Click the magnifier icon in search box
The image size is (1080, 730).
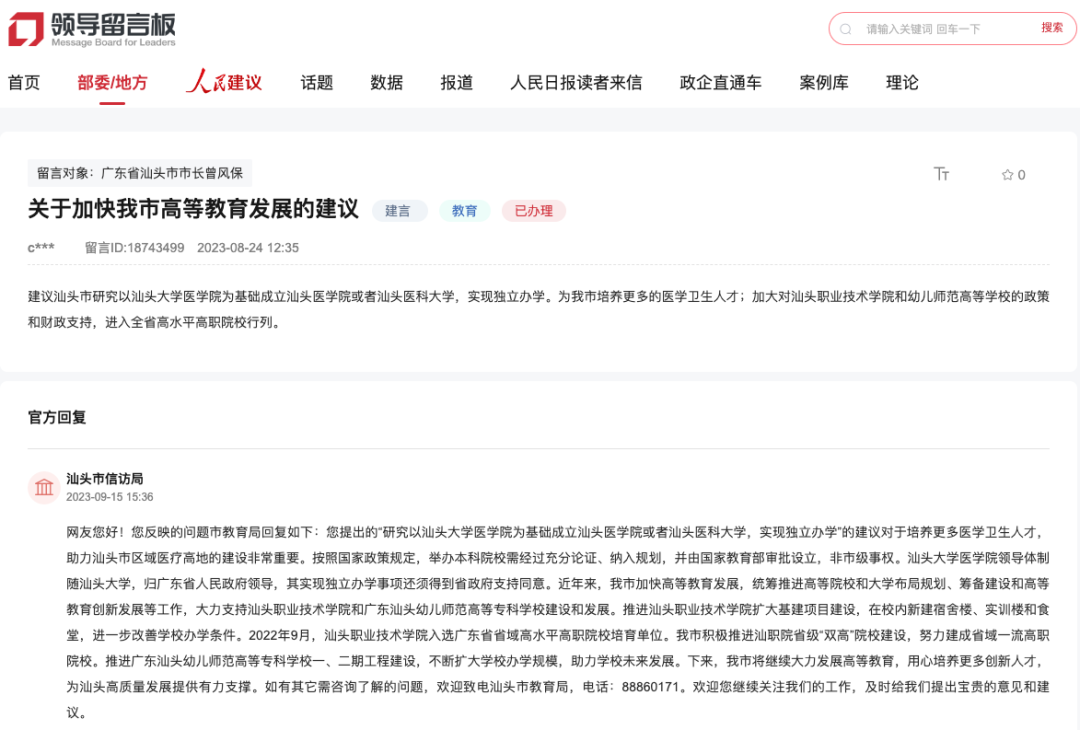pyautogui.click(x=846, y=29)
